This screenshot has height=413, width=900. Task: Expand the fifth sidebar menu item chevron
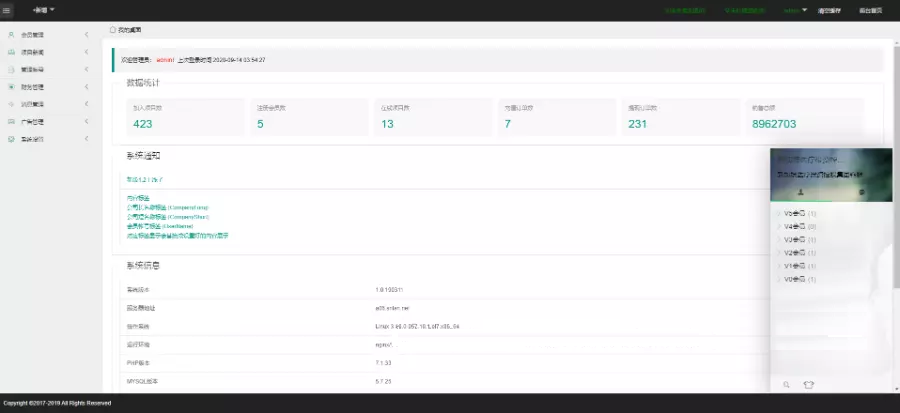tap(87, 104)
